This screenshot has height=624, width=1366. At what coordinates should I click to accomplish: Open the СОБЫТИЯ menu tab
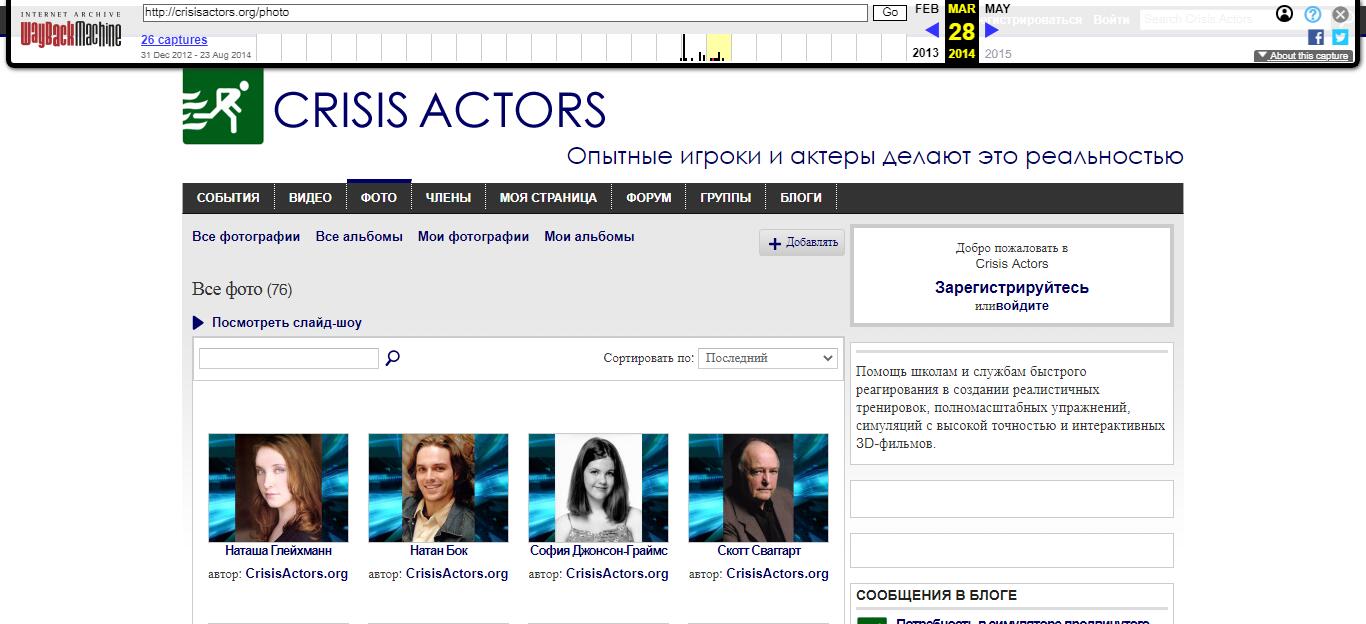(228, 198)
